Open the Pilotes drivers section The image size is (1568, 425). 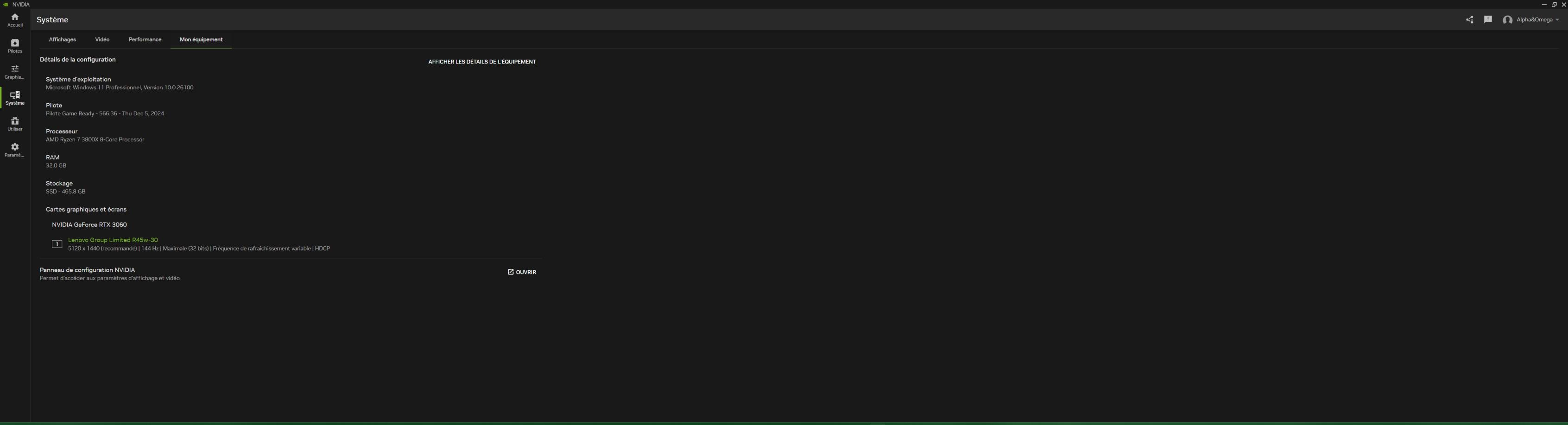tap(15, 46)
